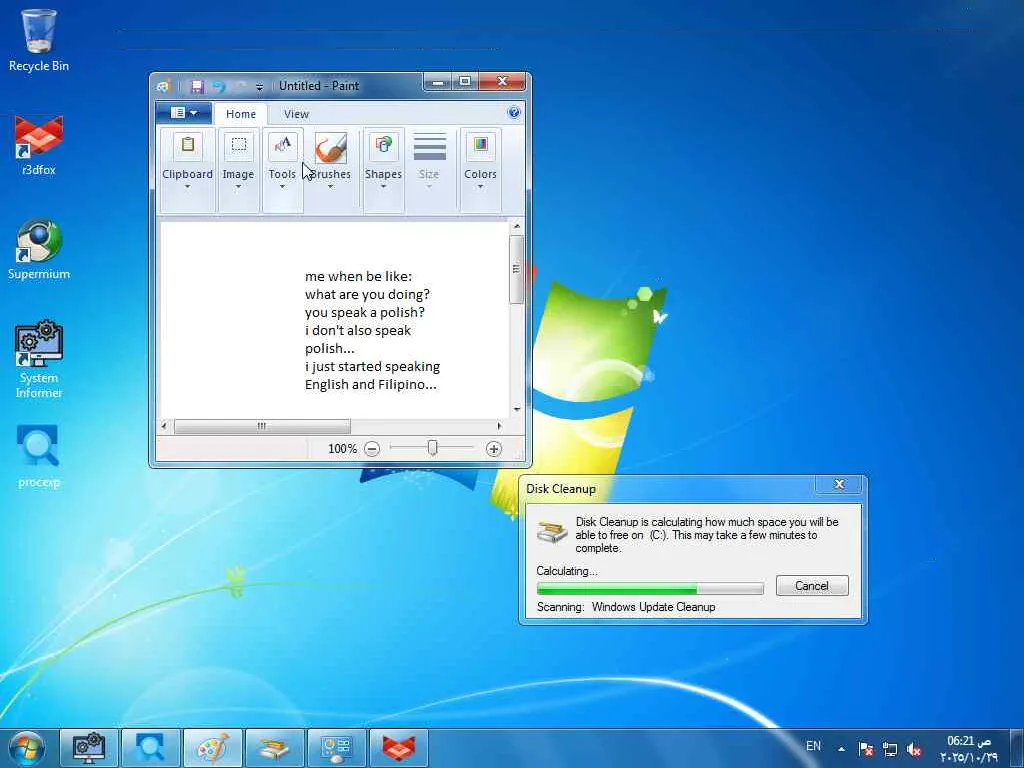
Task: Click the right arrow of Paint's horizontal scrollbar
Action: (x=500, y=426)
